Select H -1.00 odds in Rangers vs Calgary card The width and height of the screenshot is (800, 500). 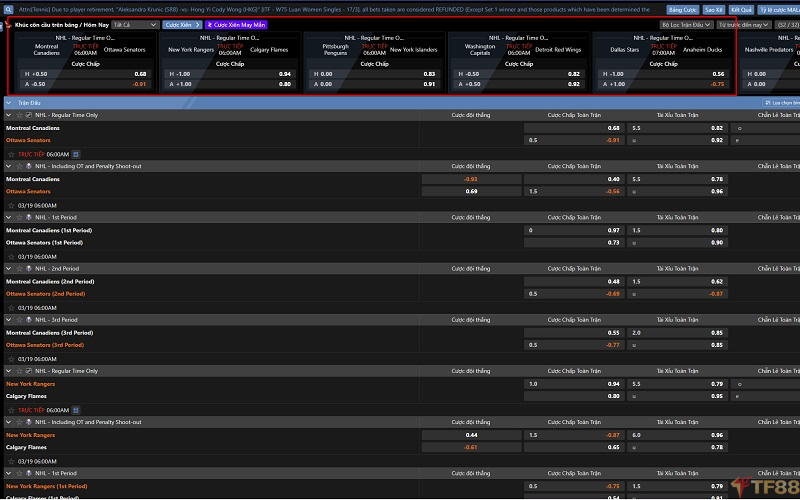[230, 74]
